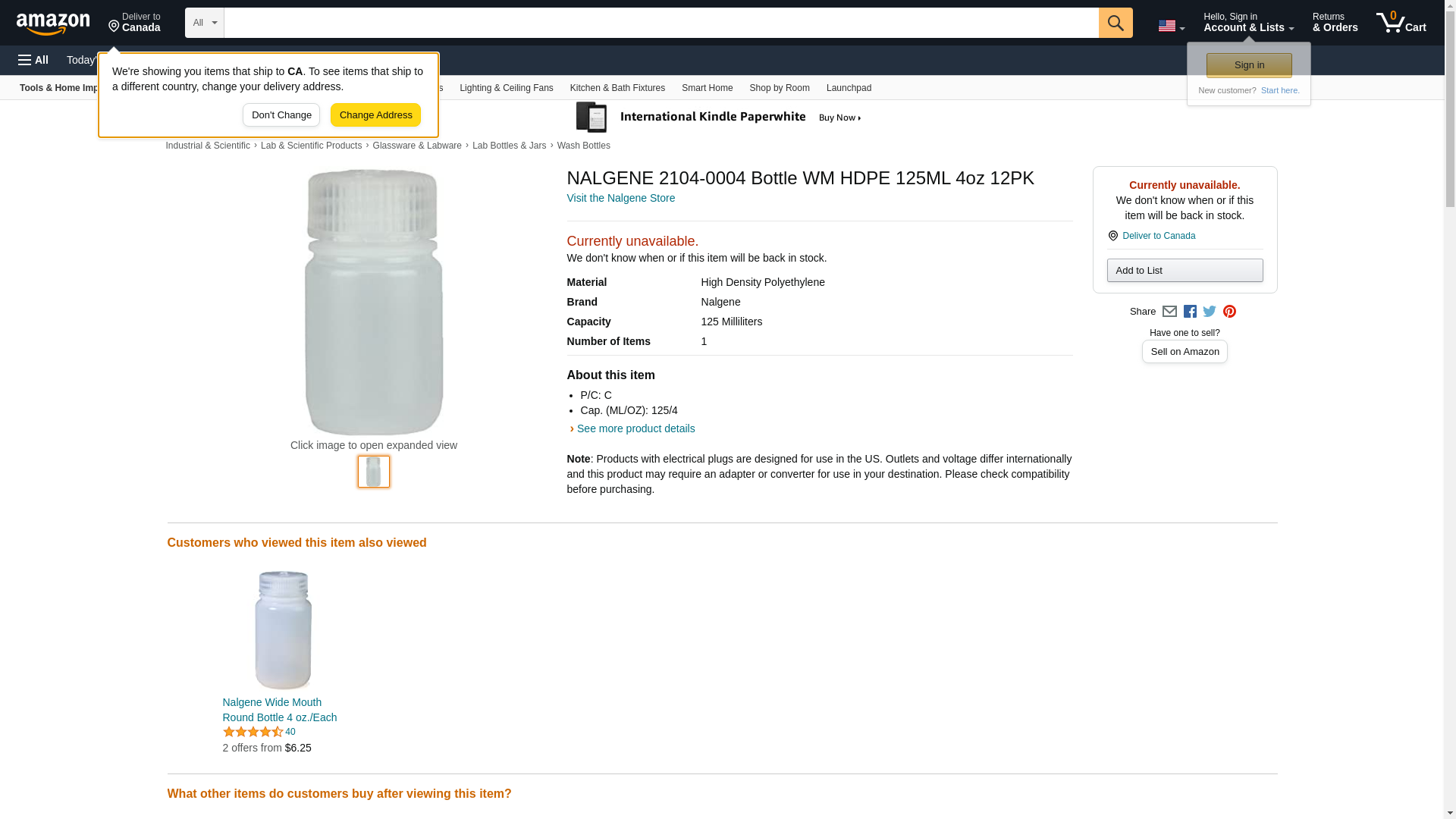This screenshot has width=1456, height=819.
Task: Open Smart Home category tab
Action: click(707, 88)
